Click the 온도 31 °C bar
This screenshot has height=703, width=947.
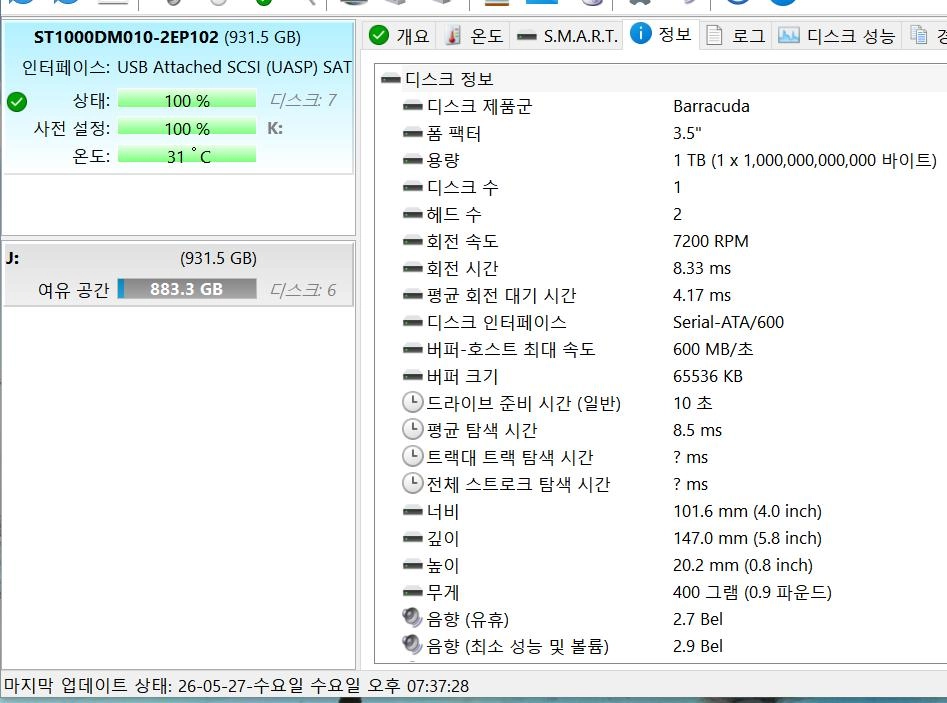coord(187,156)
